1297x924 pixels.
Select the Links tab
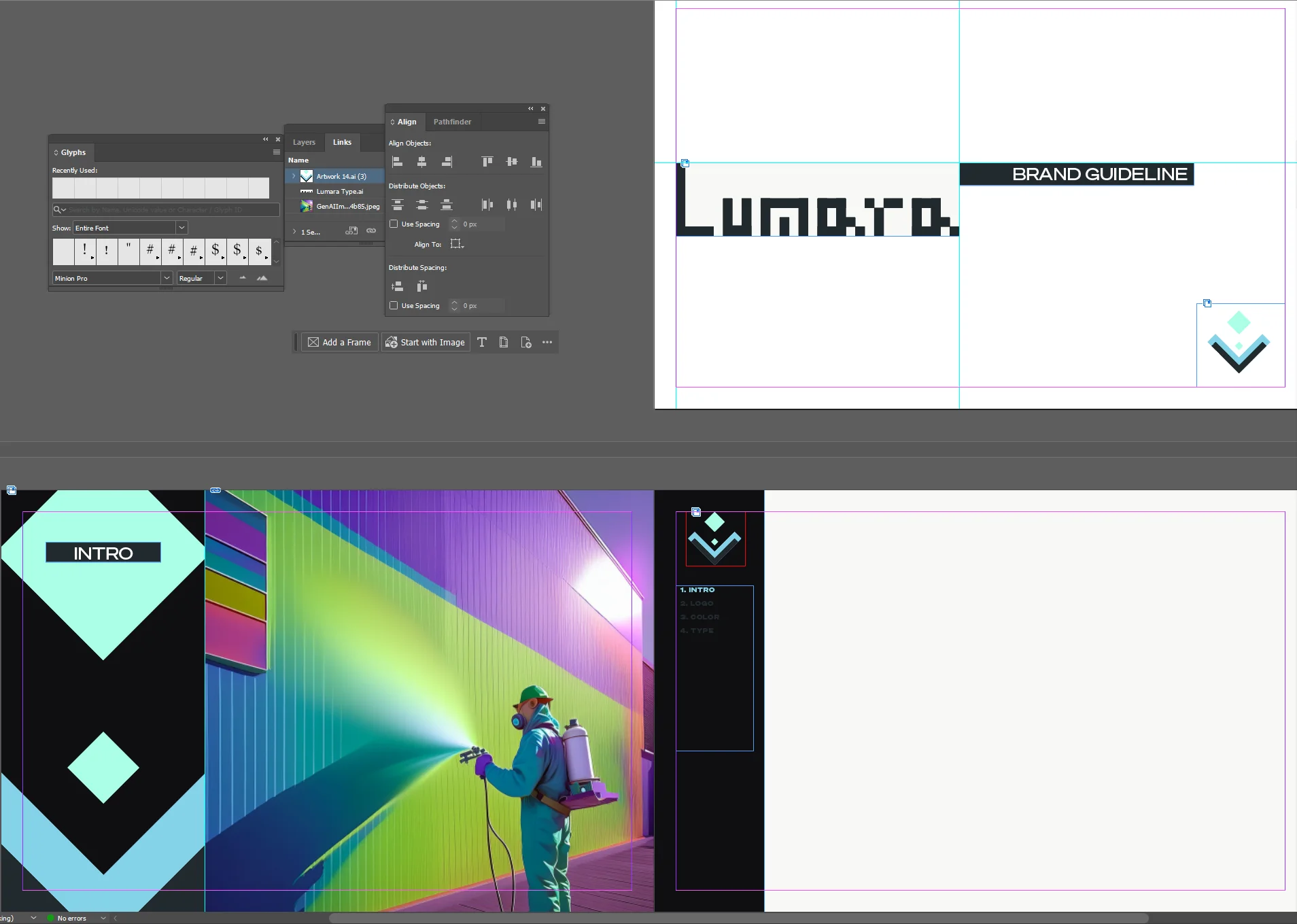tap(342, 142)
